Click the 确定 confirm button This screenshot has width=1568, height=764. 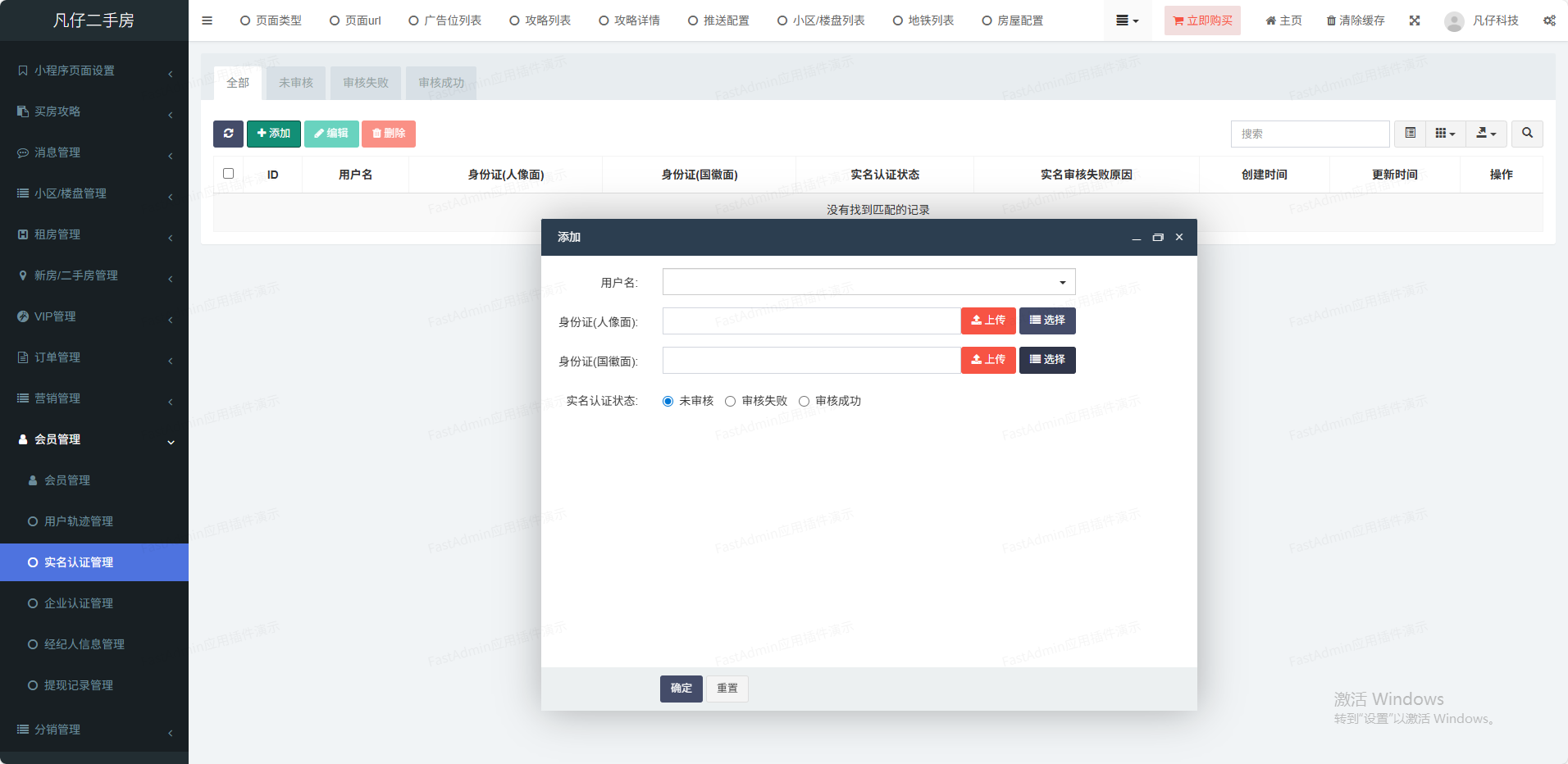[681, 689]
